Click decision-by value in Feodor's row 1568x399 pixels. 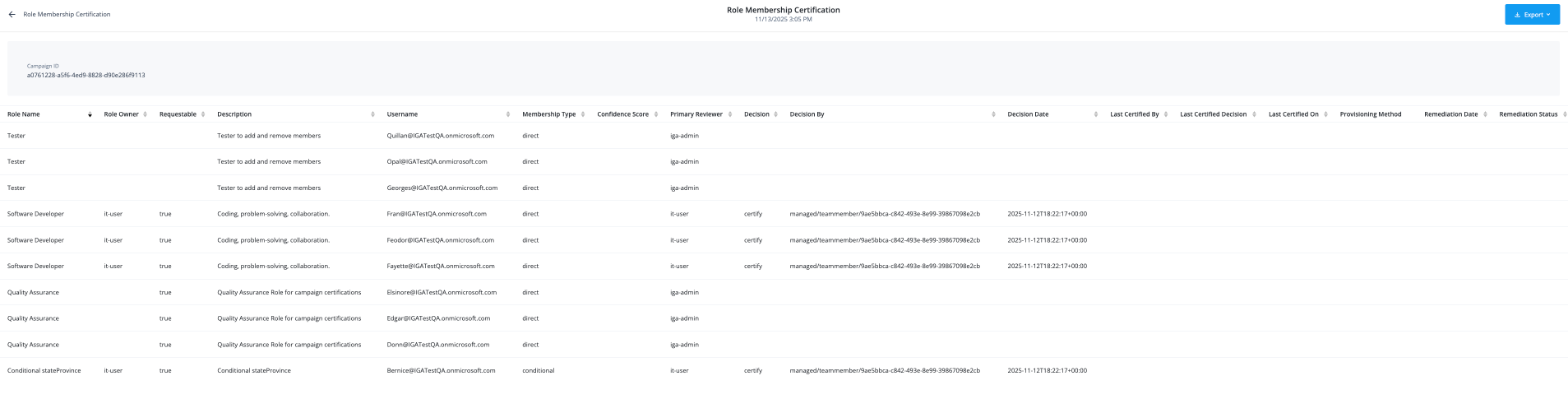885,240
